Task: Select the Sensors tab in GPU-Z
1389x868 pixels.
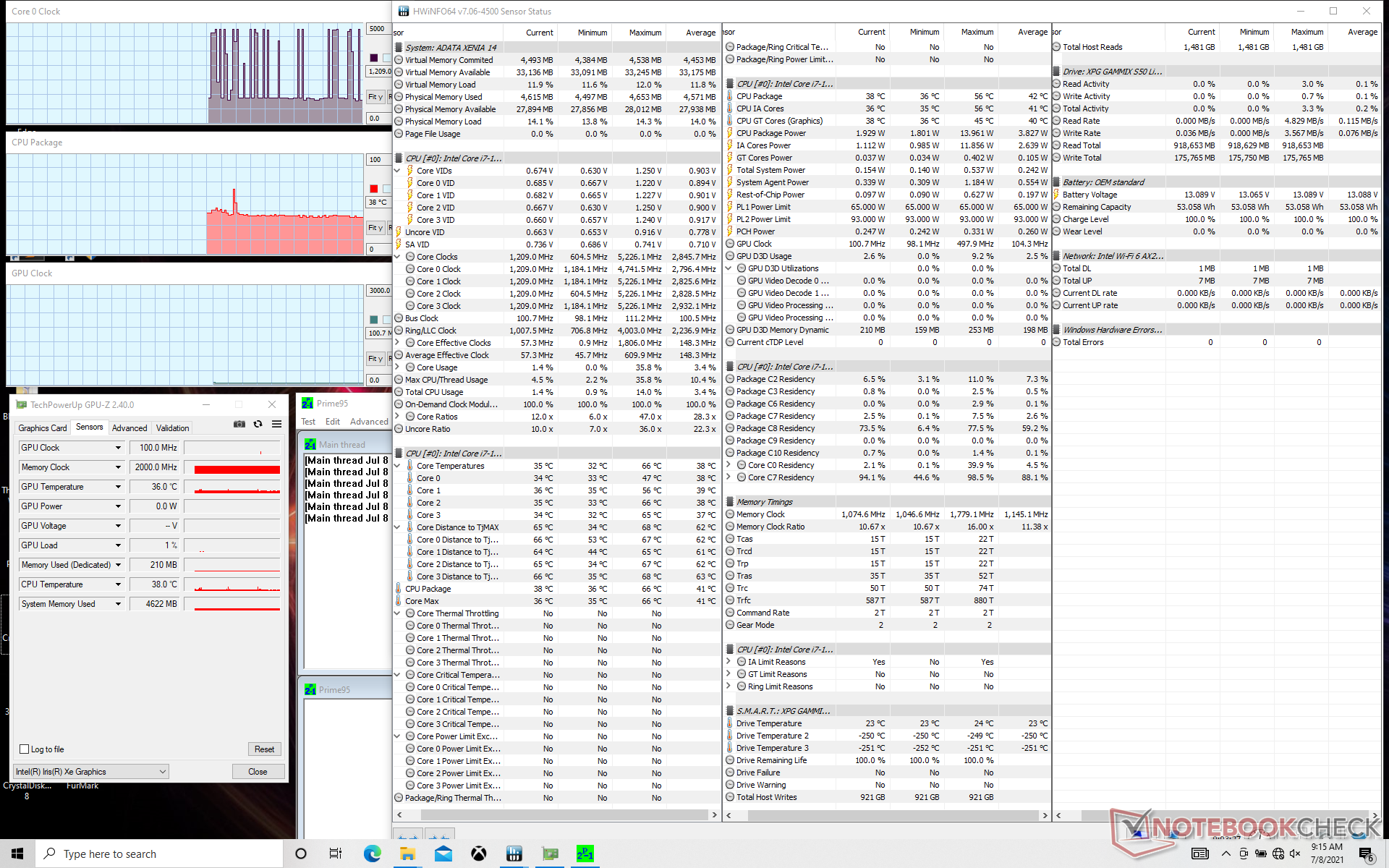Action: coord(90,427)
